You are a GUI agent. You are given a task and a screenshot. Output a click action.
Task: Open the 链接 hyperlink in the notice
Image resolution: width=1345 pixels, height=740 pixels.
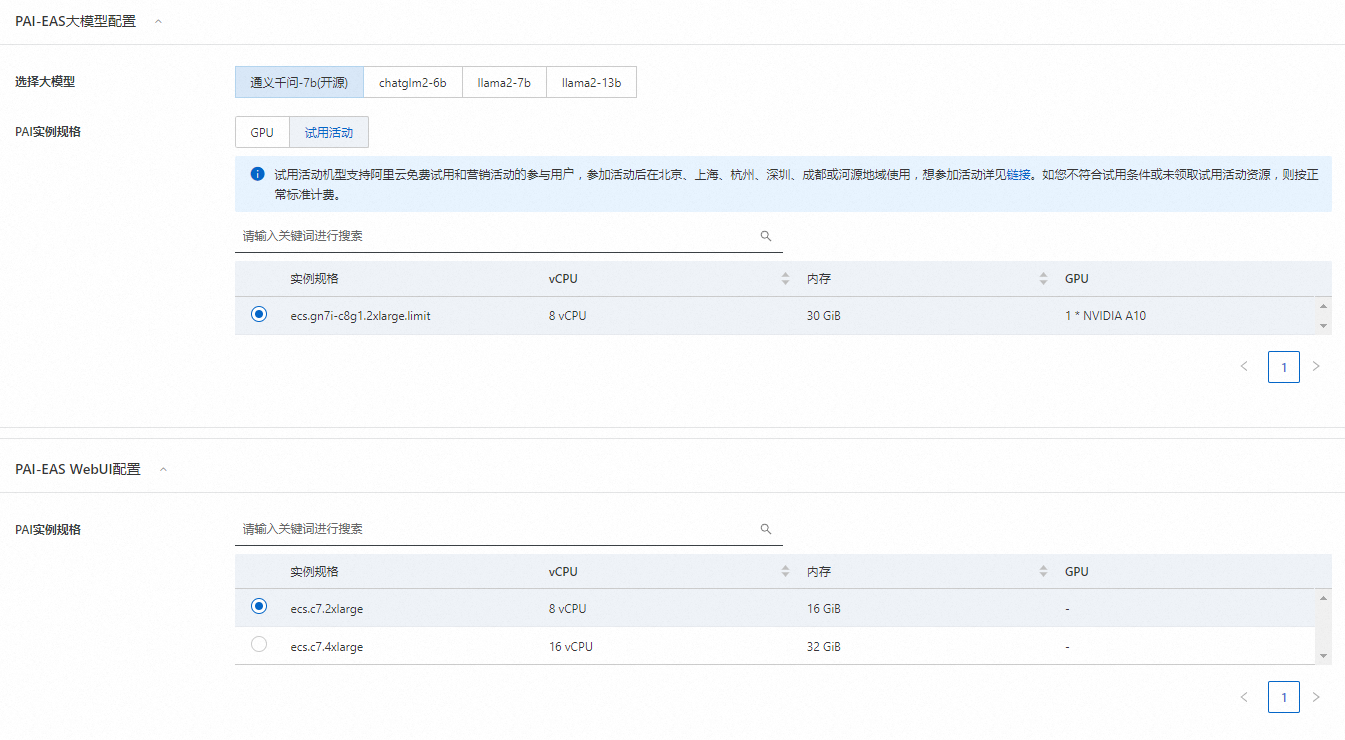[1019, 174]
